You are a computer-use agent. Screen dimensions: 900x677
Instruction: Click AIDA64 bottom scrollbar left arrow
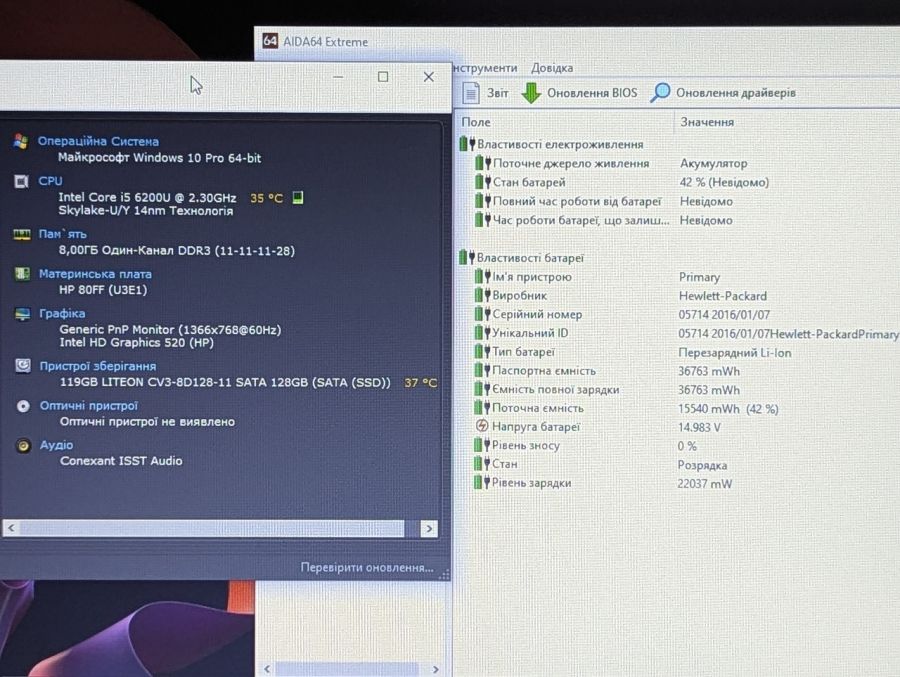[x=267, y=669]
